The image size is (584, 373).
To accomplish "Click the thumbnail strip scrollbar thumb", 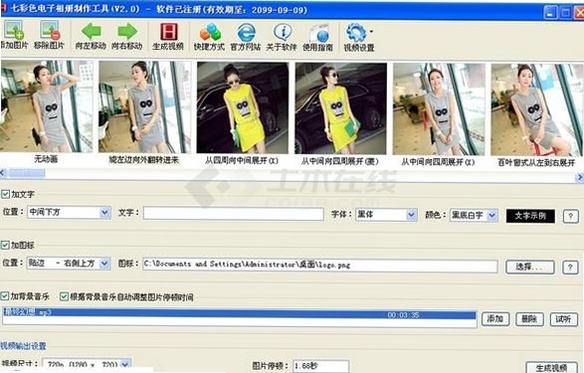I will pos(27,173).
